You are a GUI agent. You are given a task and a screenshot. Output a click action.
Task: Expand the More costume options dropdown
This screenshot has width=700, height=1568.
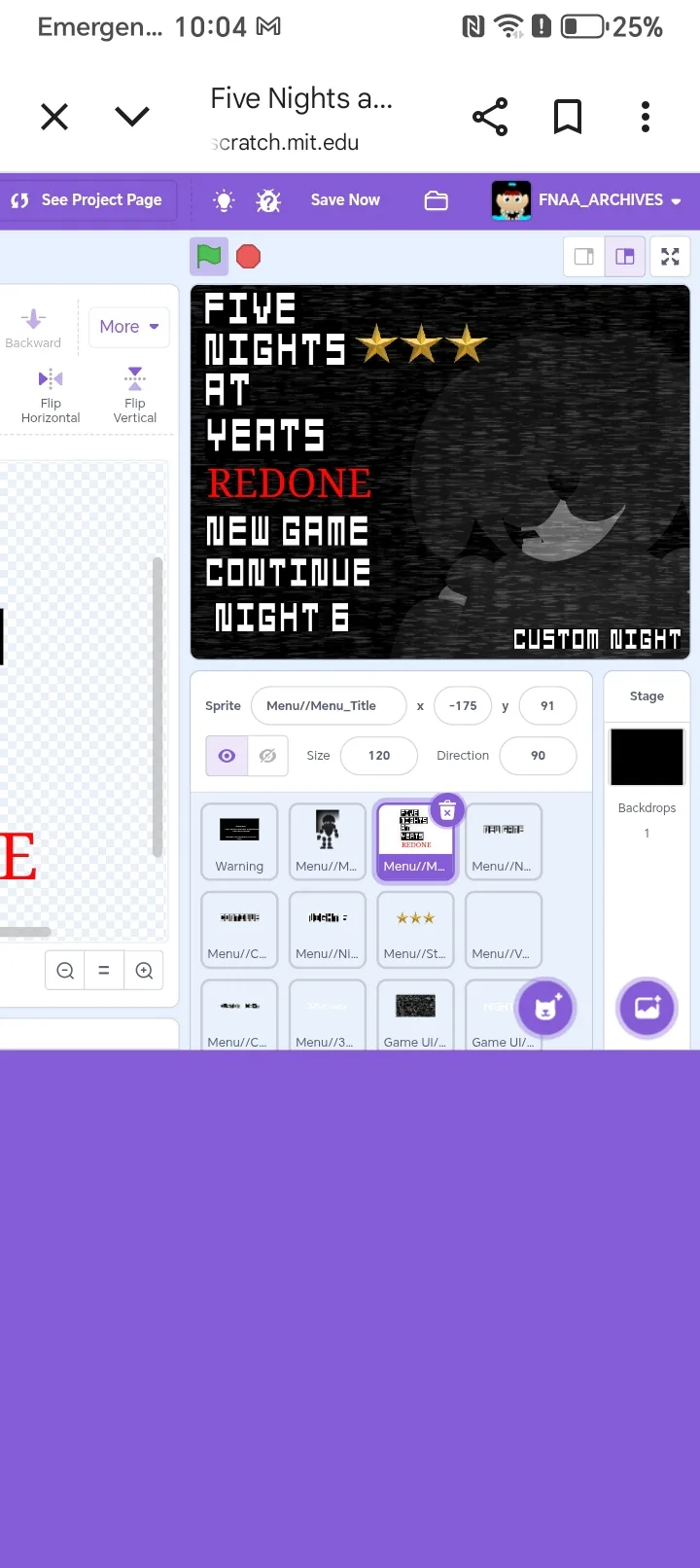pos(128,327)
